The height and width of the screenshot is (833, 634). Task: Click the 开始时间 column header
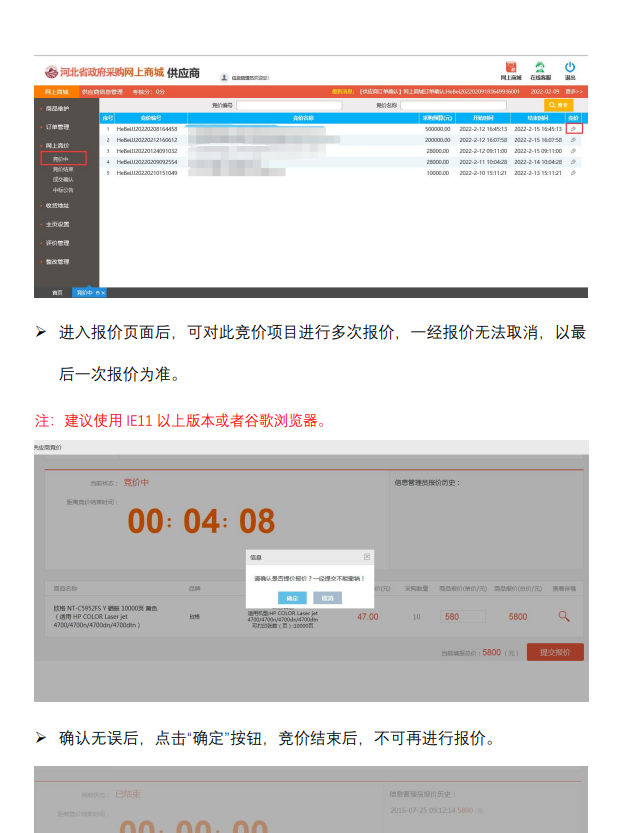[x=483, y=118]
